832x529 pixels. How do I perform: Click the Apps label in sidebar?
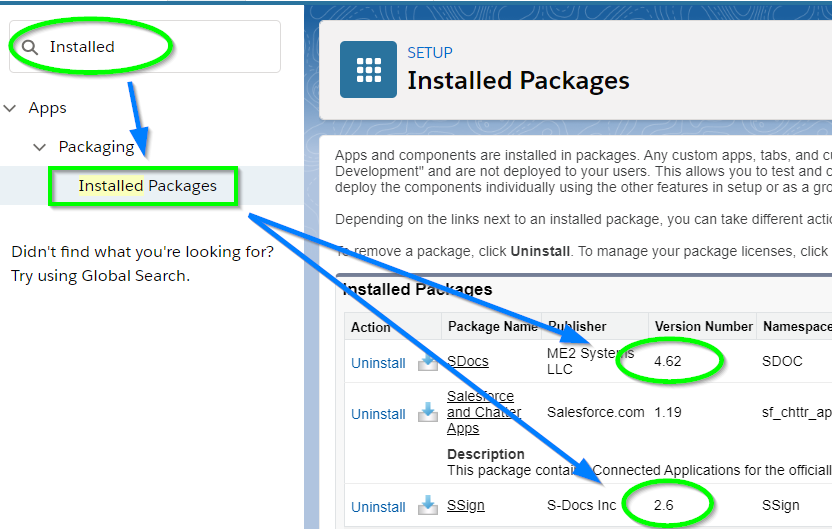[48, 108]
